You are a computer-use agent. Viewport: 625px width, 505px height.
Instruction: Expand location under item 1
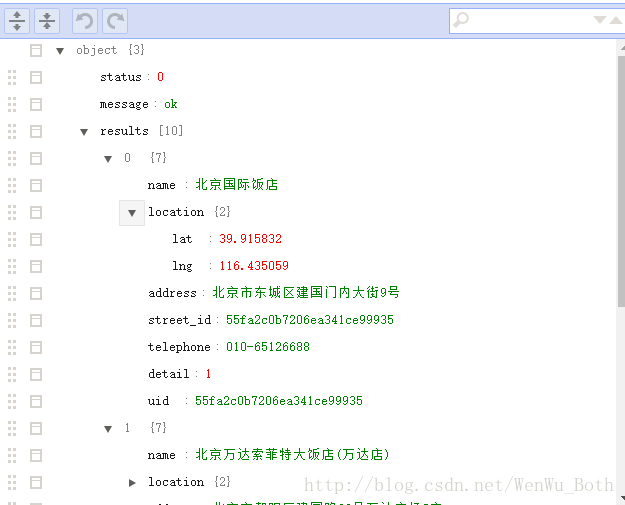pyautogui.click(x=132, y=483)
